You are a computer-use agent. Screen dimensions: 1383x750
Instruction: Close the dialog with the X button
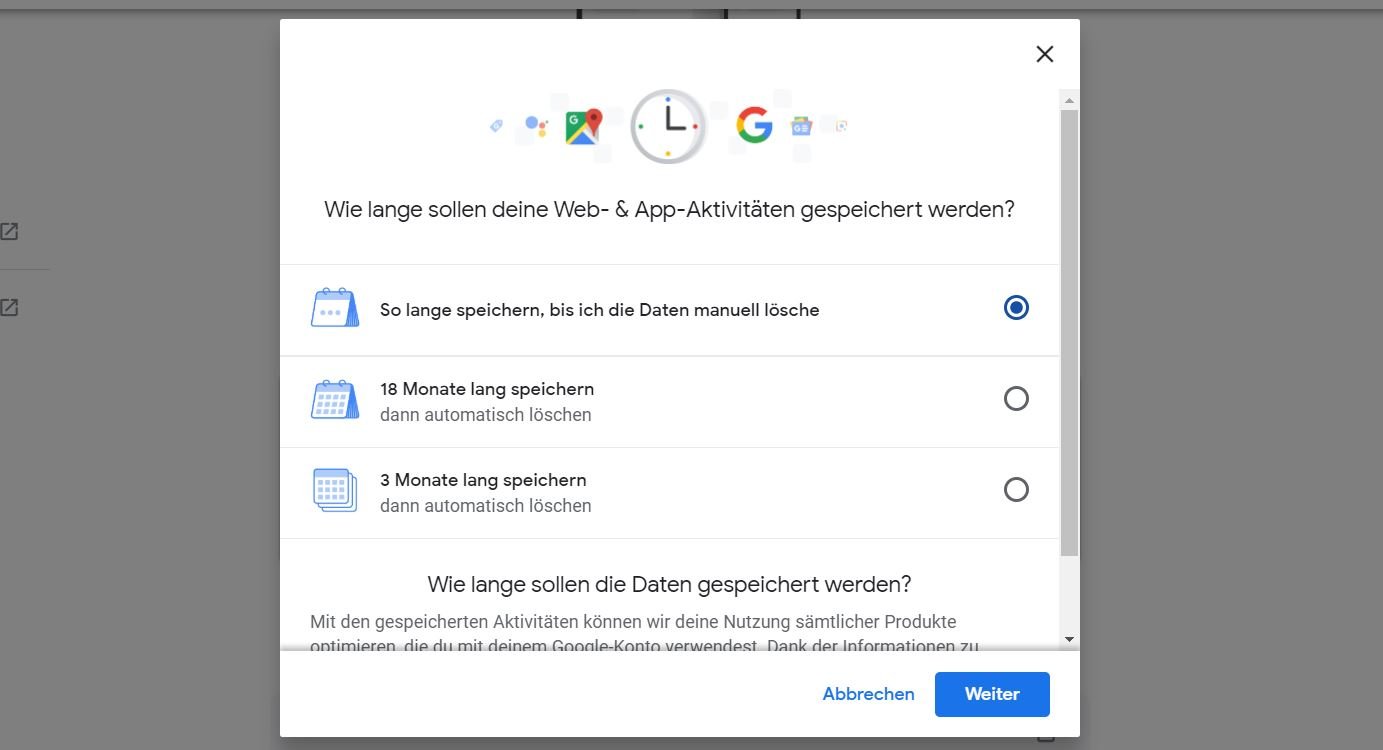pyautogui.click(x=1045, y=54)
